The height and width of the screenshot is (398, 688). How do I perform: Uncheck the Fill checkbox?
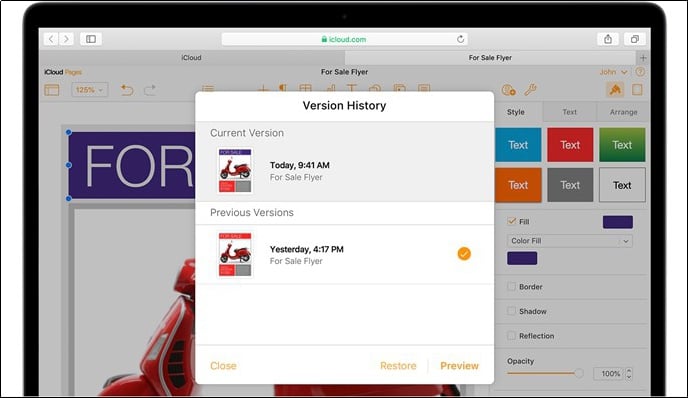[x=511, y=221]
